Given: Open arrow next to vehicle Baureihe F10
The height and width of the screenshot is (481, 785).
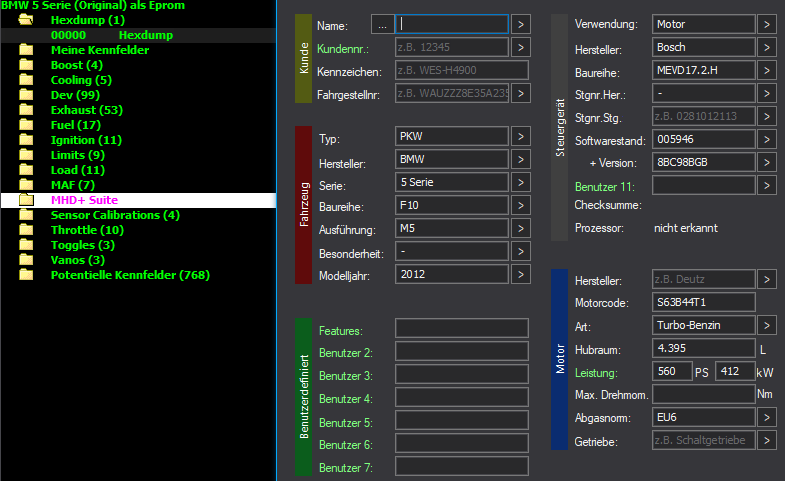Looking at the screenshot, I should 521,206.
